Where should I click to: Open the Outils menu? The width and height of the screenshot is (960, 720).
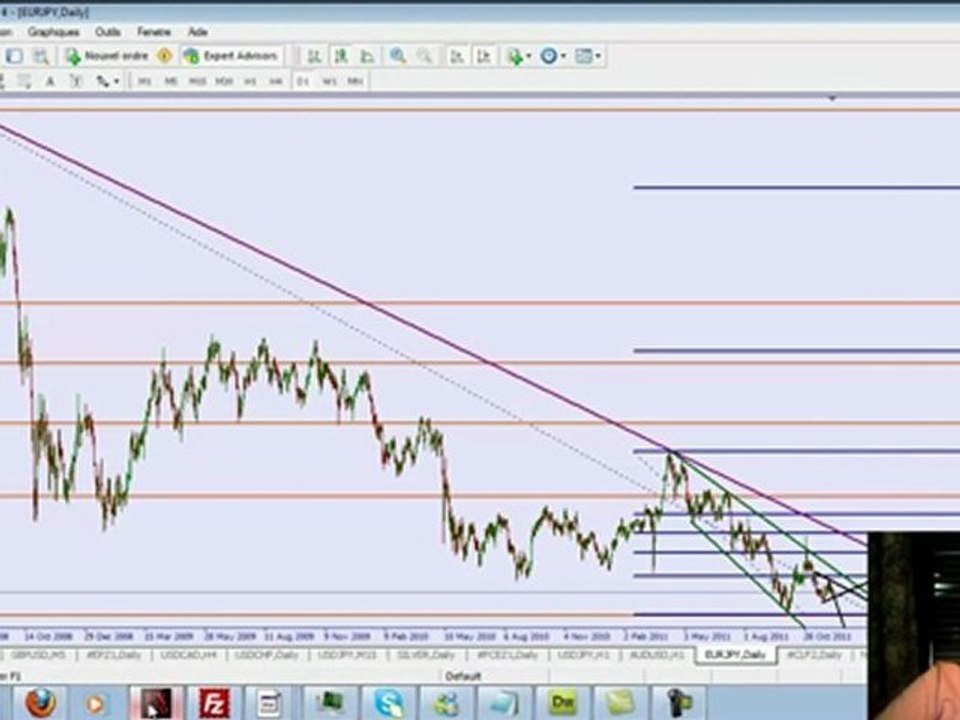(x=108, y=32)
